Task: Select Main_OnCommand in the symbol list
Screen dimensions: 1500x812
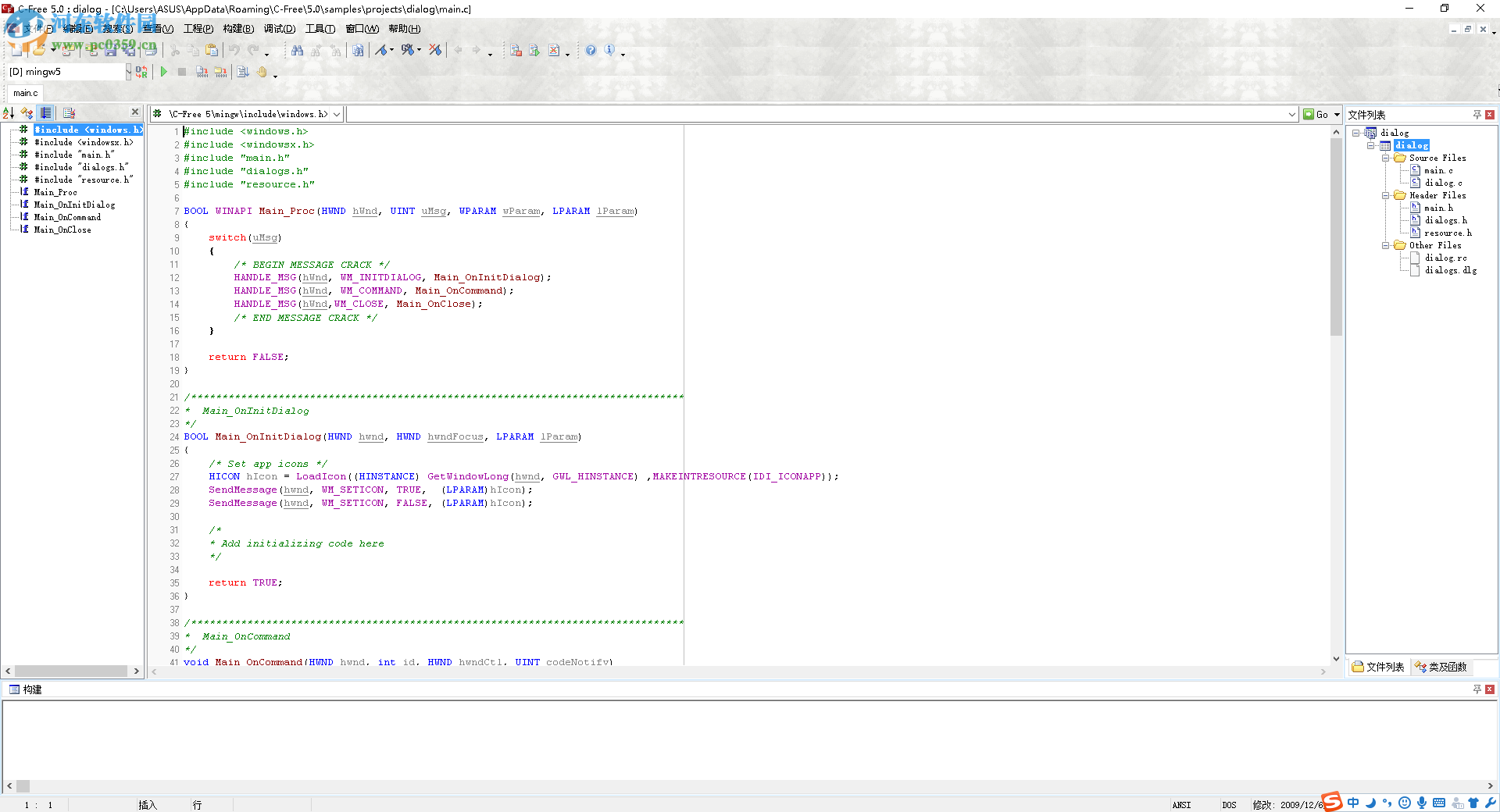Action: 67,217
